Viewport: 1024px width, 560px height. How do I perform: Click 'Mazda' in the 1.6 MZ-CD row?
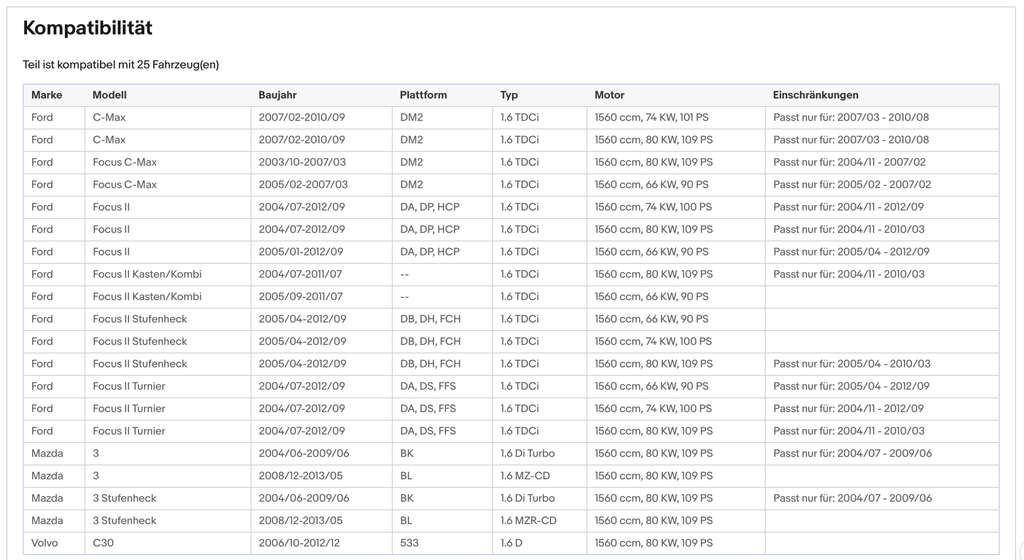47,476
